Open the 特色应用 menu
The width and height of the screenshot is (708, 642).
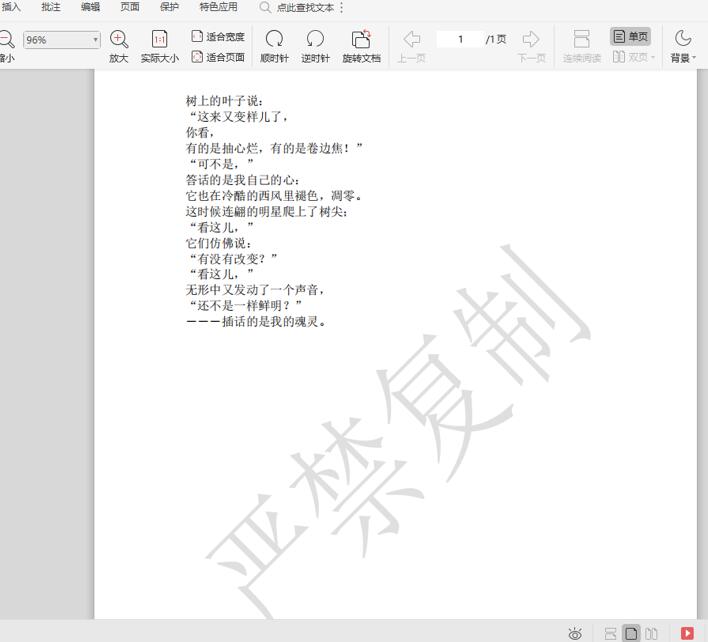[x=219, y=7]
